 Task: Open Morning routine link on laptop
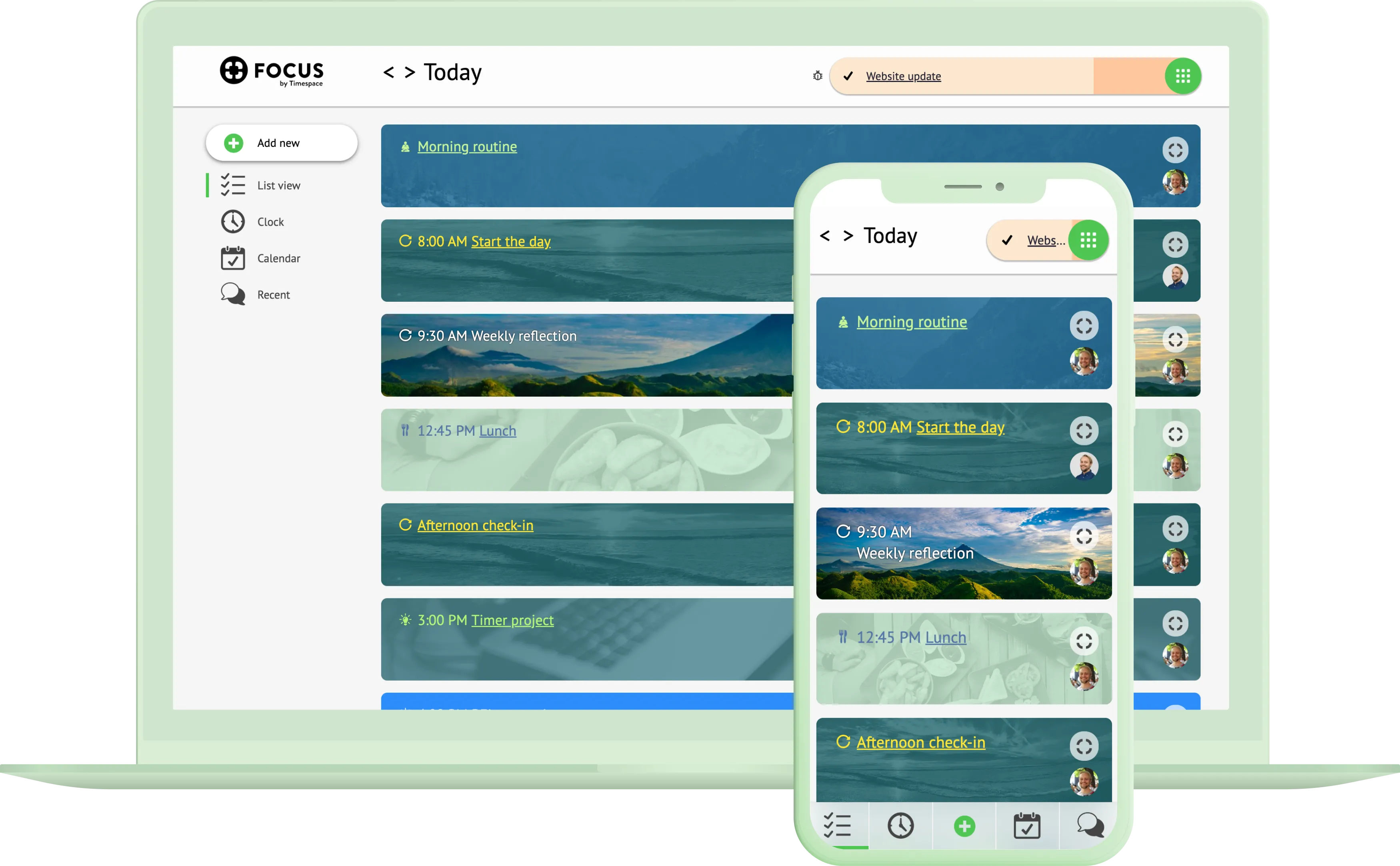(x=467, y=146)
